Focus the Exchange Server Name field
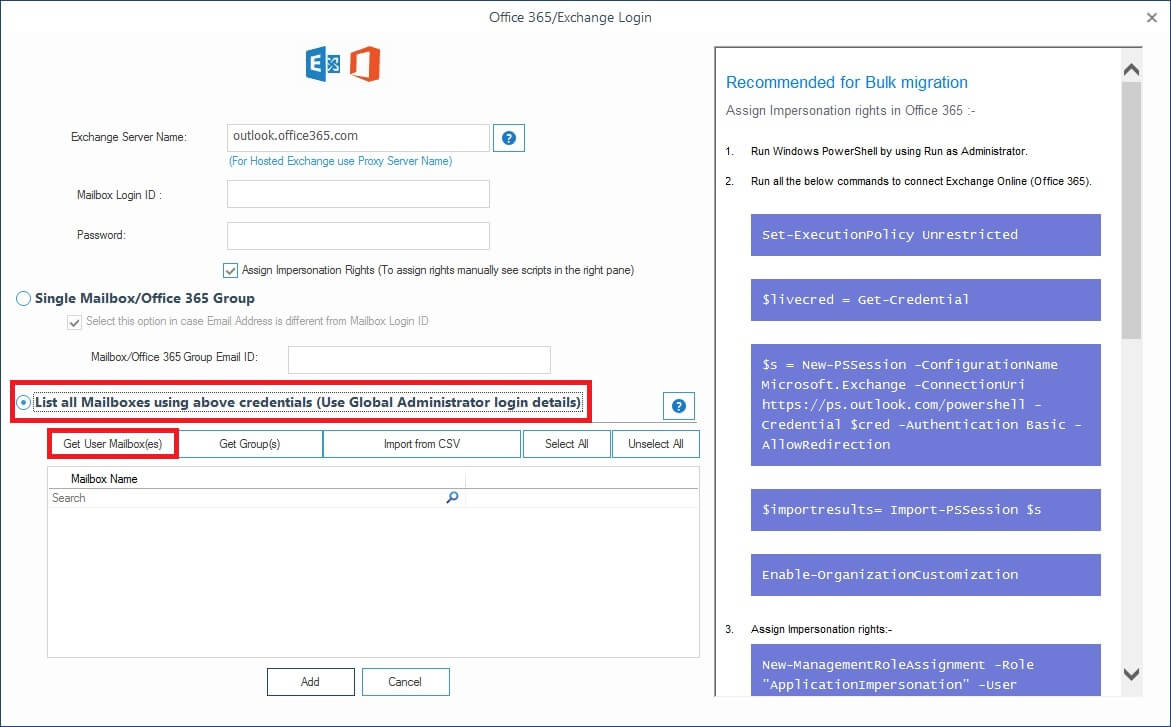 358,137
